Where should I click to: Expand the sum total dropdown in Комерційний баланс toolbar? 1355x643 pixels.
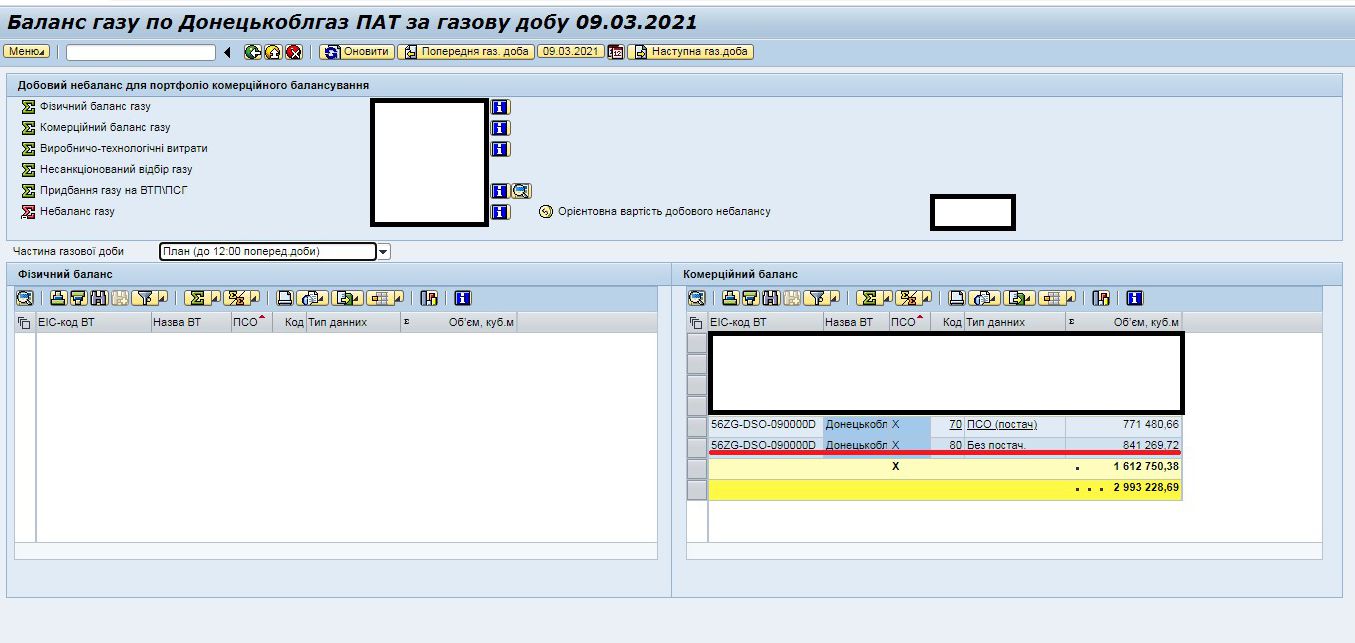pyautogui.click(x=887, y=298)
